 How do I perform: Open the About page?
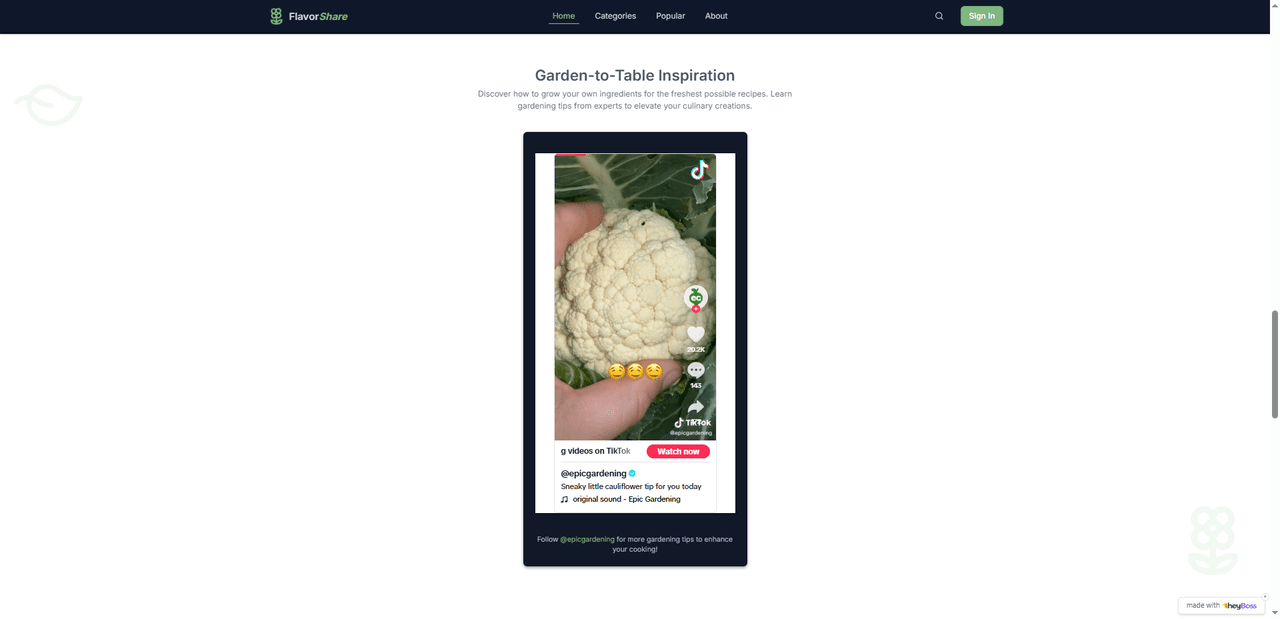coord(716,16)
